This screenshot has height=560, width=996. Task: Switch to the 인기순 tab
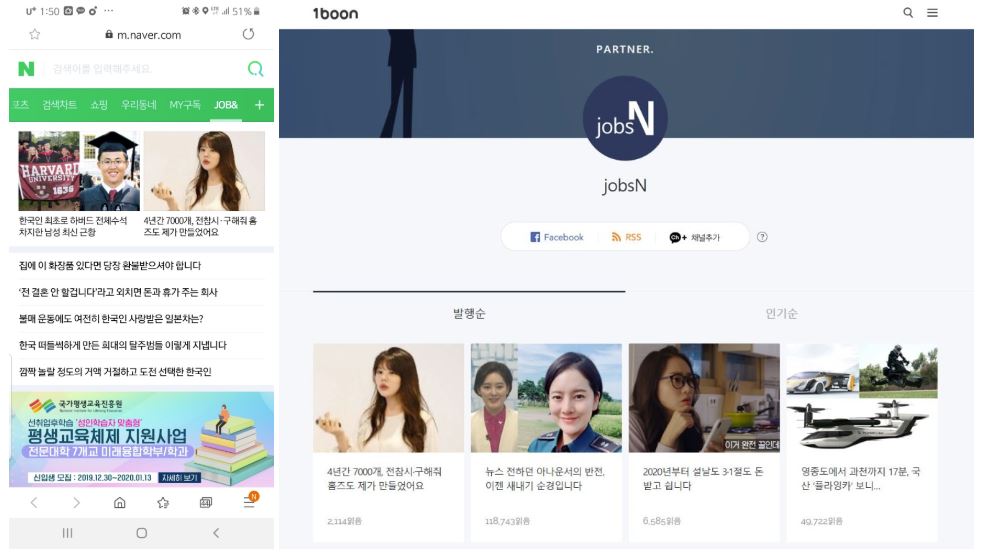[781, 314]
